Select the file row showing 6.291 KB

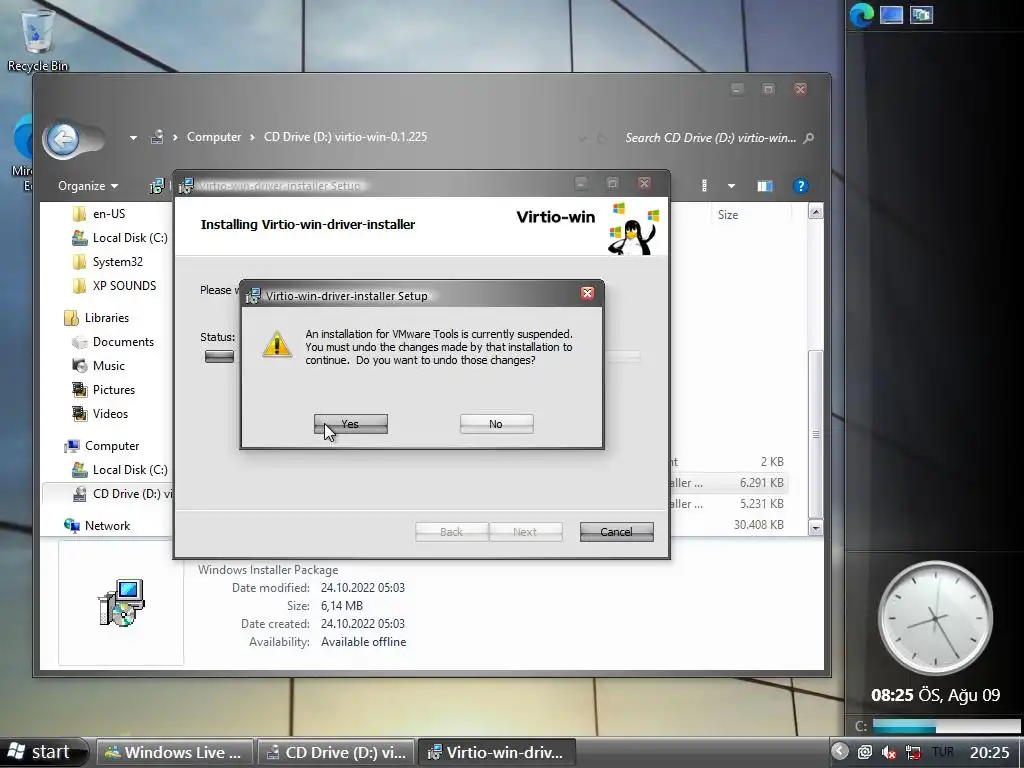coord(728,483)
